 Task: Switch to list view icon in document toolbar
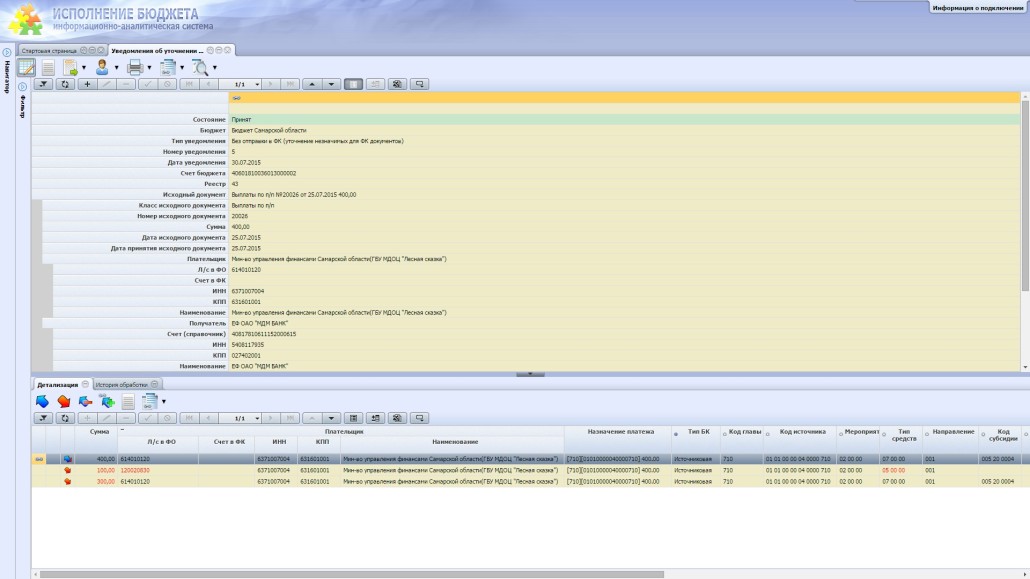pos(48,67)
